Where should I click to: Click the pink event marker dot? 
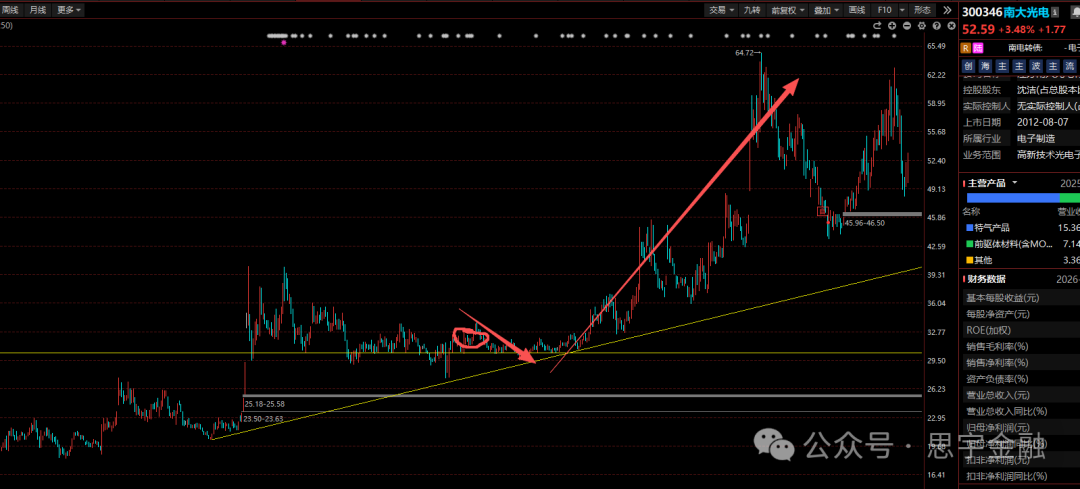click(284, 43)
